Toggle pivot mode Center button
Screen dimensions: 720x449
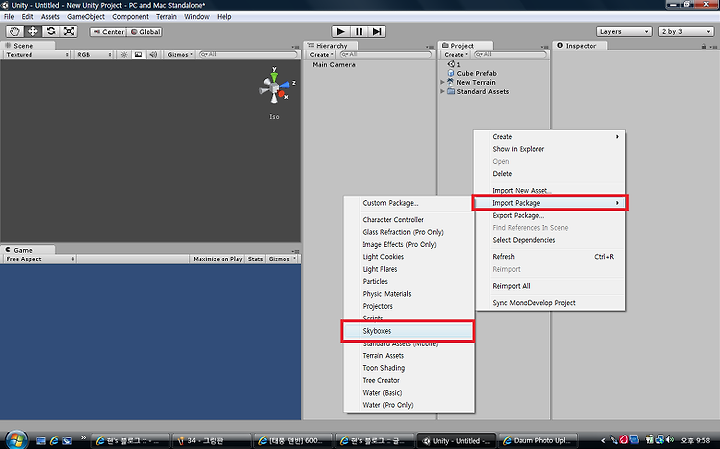(x=108, y=32)
